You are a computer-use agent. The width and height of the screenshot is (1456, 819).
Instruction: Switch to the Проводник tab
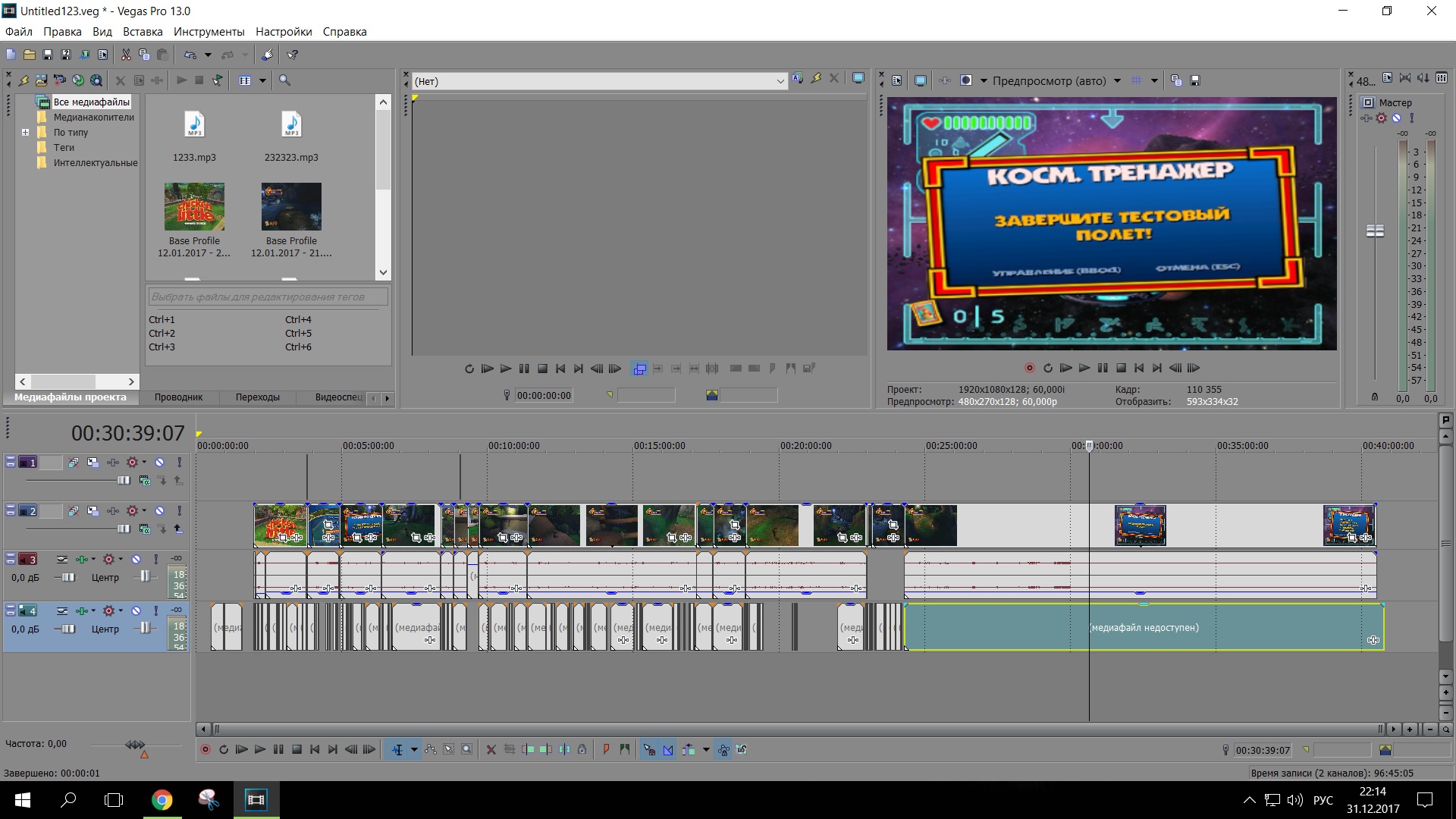point(178,397)
